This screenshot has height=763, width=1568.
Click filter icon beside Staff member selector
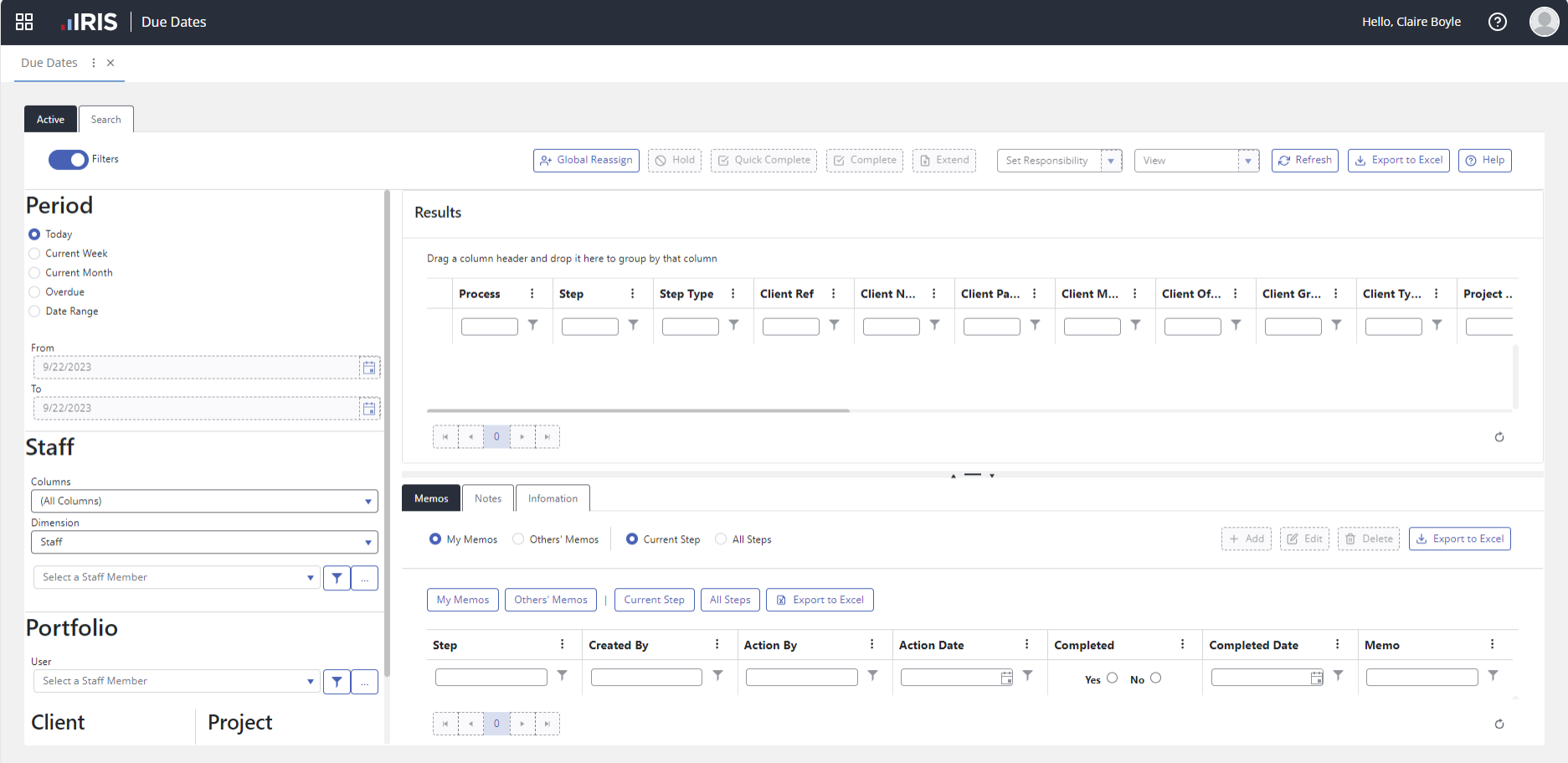click(x=337, y=578)
